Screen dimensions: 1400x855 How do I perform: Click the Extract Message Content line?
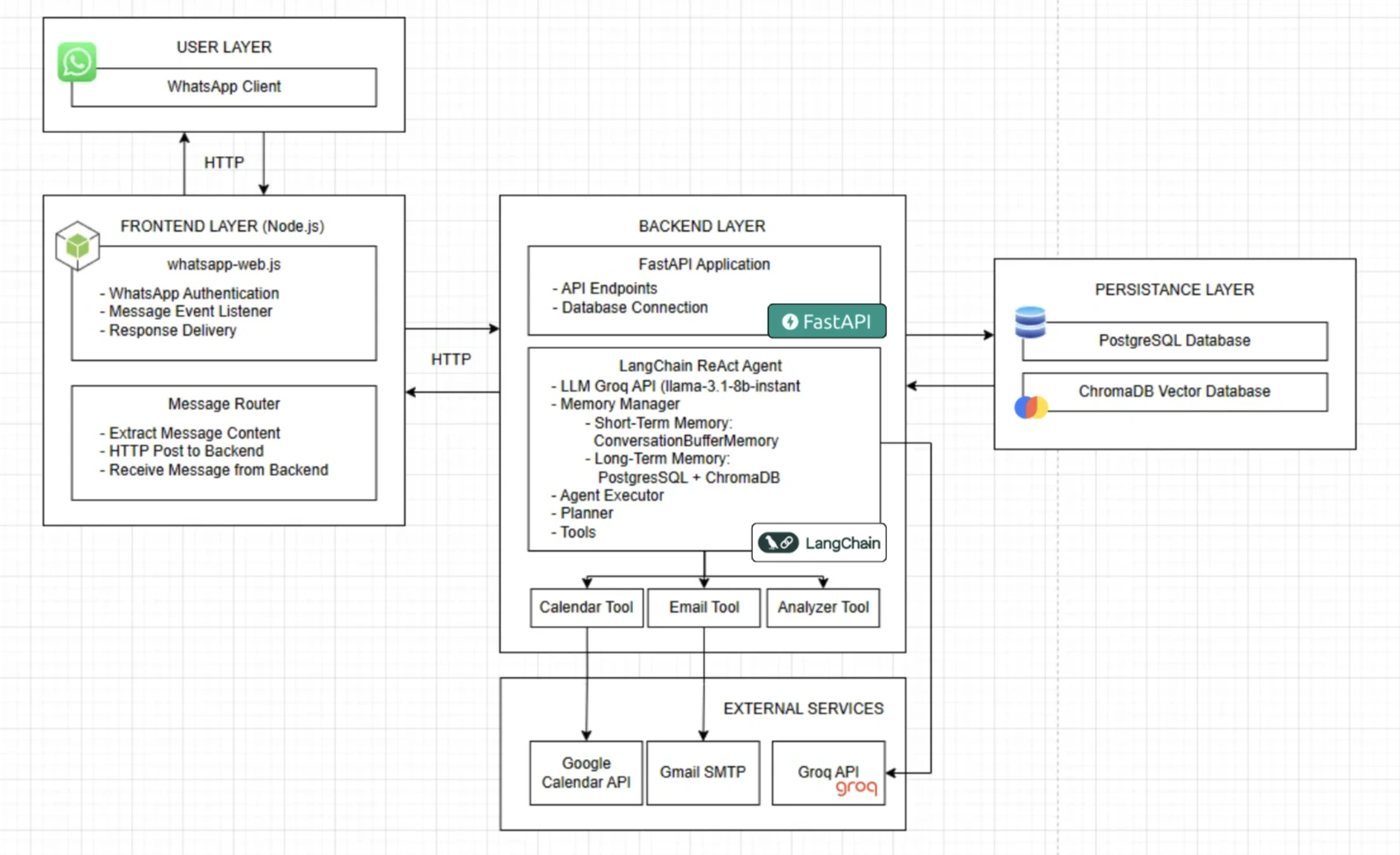point(190,433)
